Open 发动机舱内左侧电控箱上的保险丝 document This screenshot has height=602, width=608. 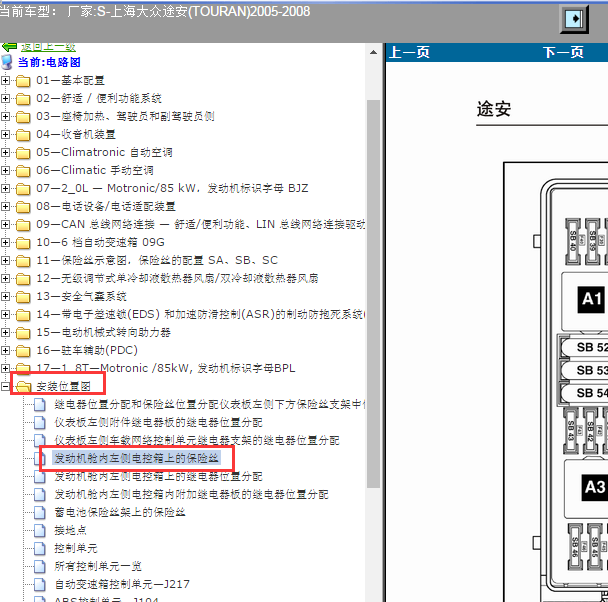click(136, 458)
